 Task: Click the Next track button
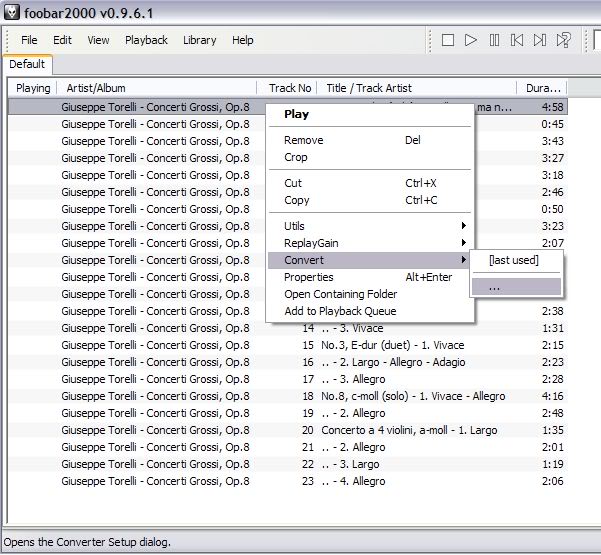tap(540, 40)
